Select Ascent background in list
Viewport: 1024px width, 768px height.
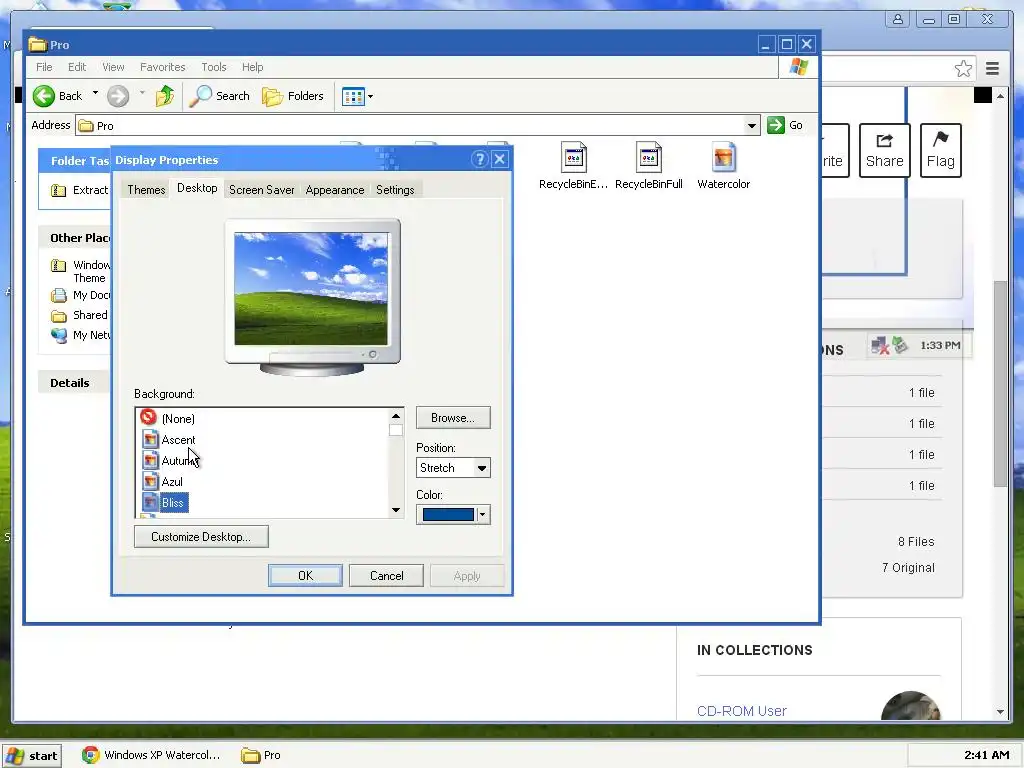[x=178, y=440]
